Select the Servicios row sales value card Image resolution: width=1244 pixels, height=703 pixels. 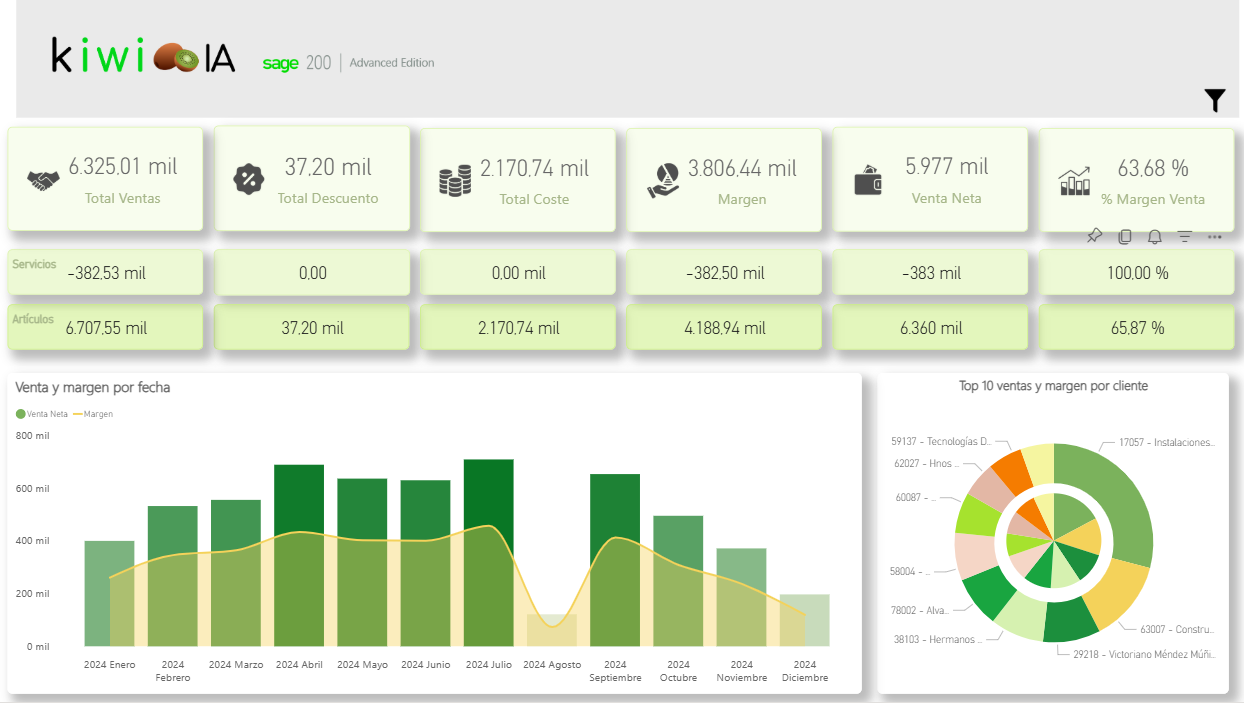coord(106,273)
